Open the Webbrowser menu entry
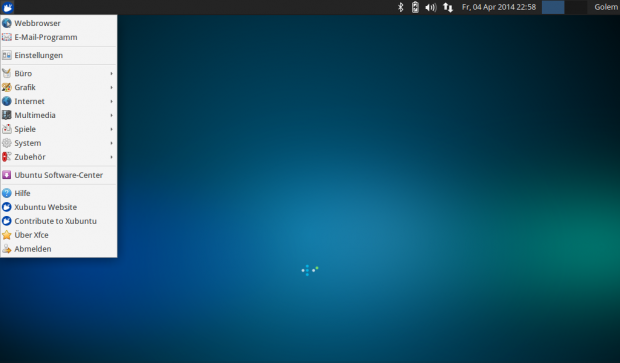 pos(59,23)
